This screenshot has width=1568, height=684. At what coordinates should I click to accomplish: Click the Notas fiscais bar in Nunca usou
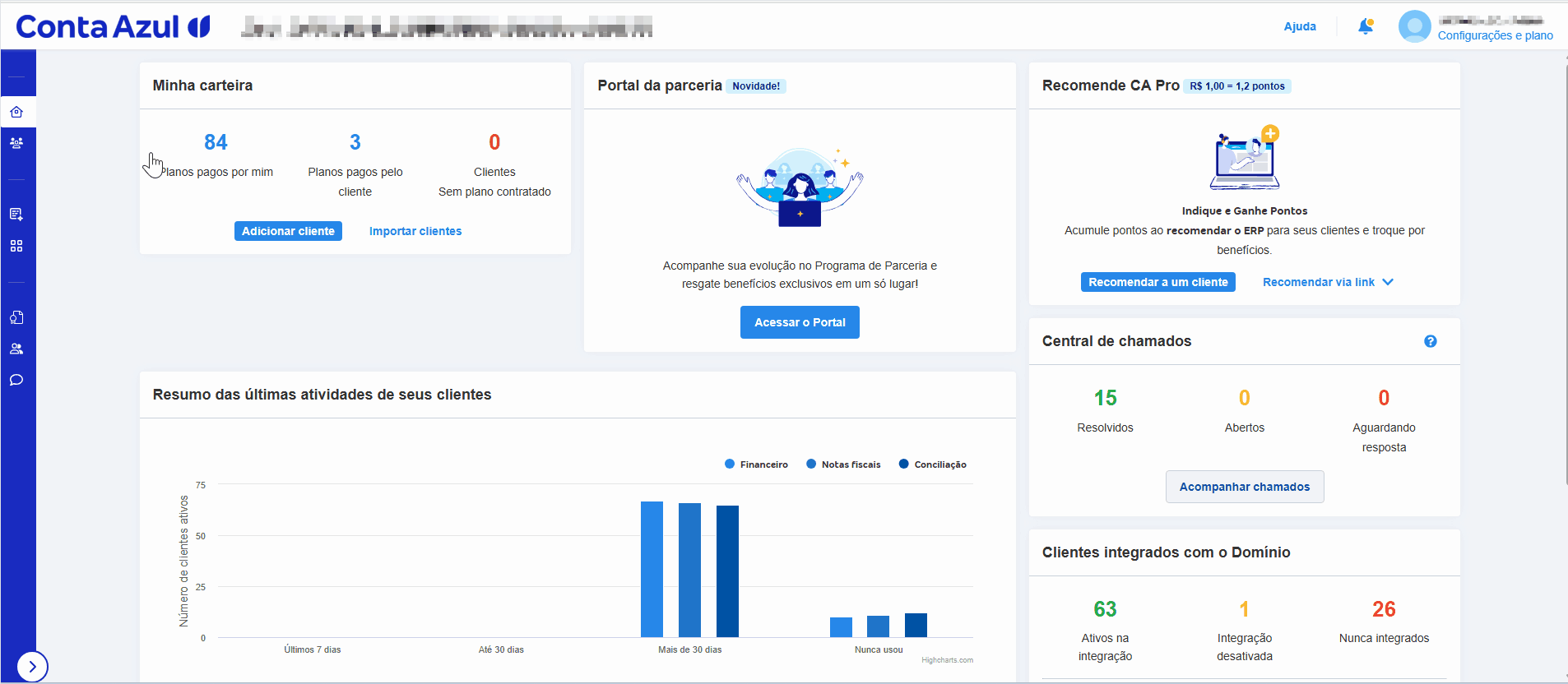(878, 626)
